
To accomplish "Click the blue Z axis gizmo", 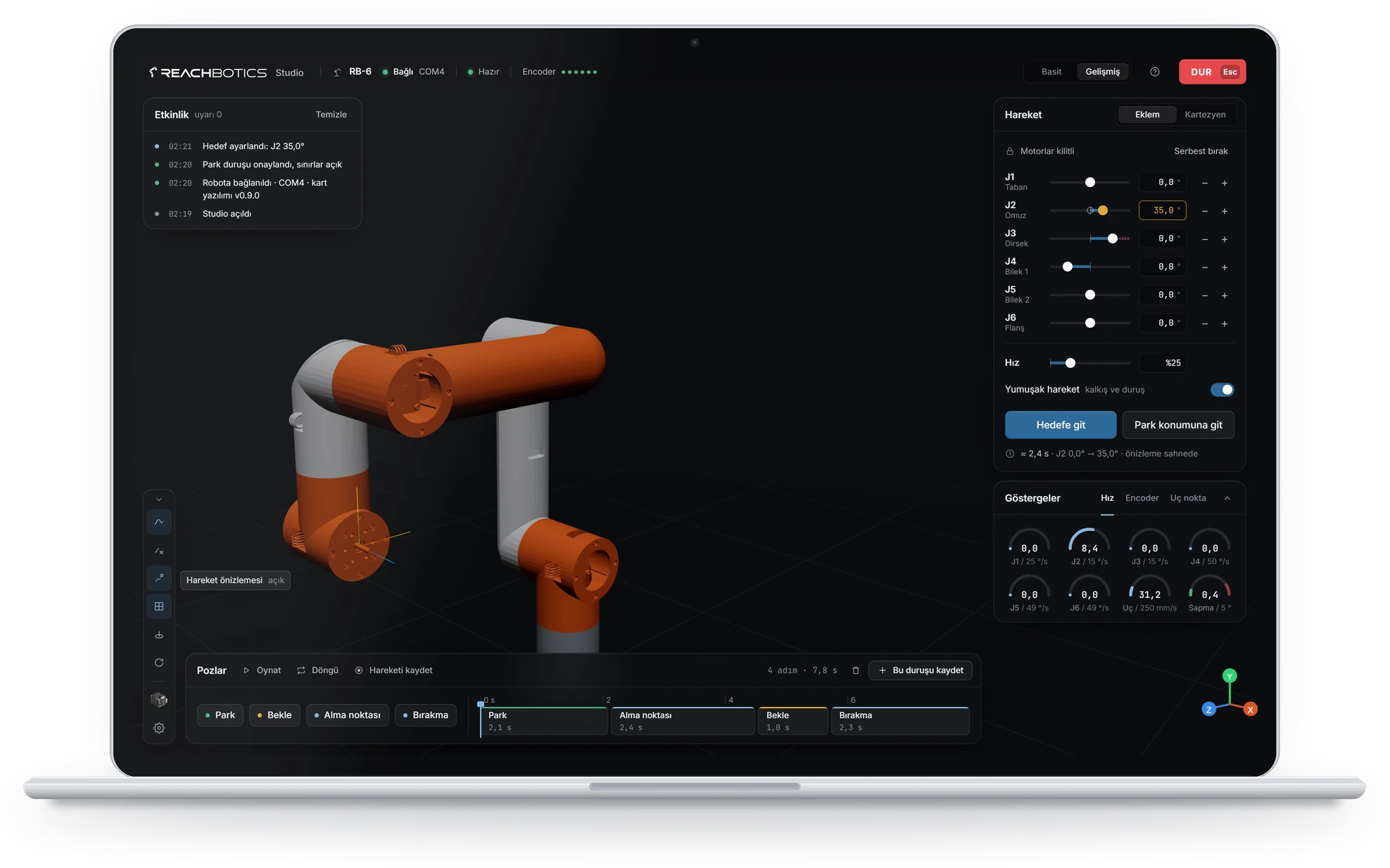I will click(1209, 709).
